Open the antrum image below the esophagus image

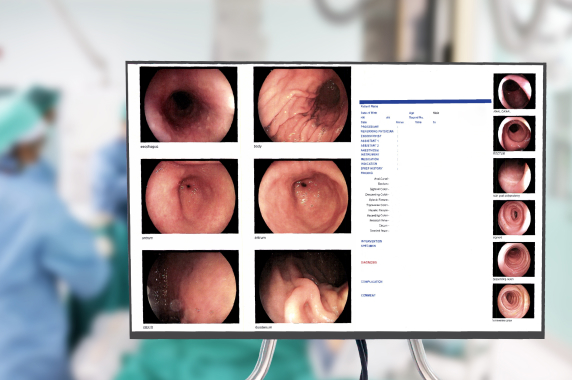pos(189,196)
